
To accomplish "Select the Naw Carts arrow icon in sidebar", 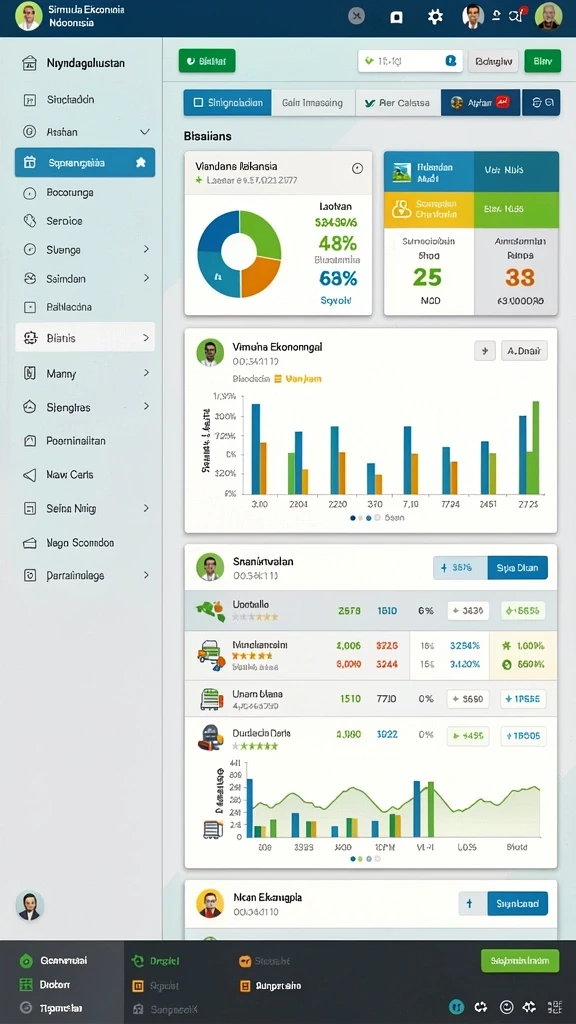I will [29, 475].
